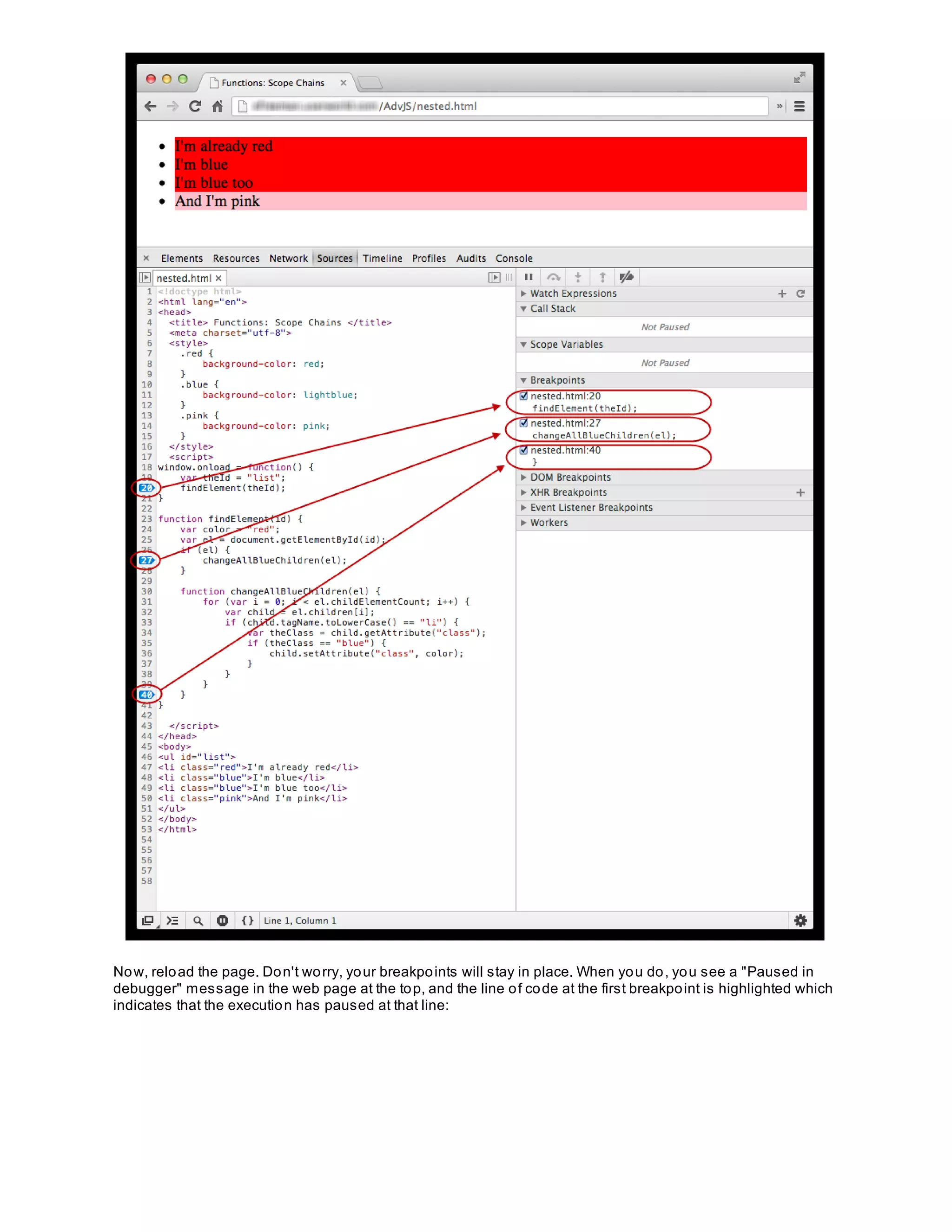The height and width of the screenshot is (1232, 952).
Task: Open a new browser tab
Action: (370, 83)
